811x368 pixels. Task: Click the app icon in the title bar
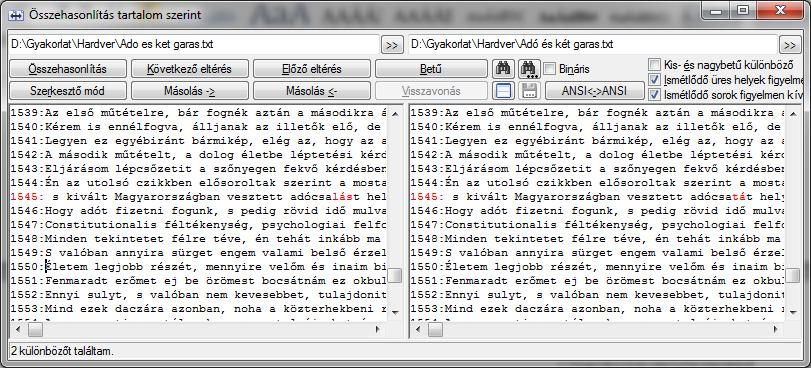(x=17, y=15)
